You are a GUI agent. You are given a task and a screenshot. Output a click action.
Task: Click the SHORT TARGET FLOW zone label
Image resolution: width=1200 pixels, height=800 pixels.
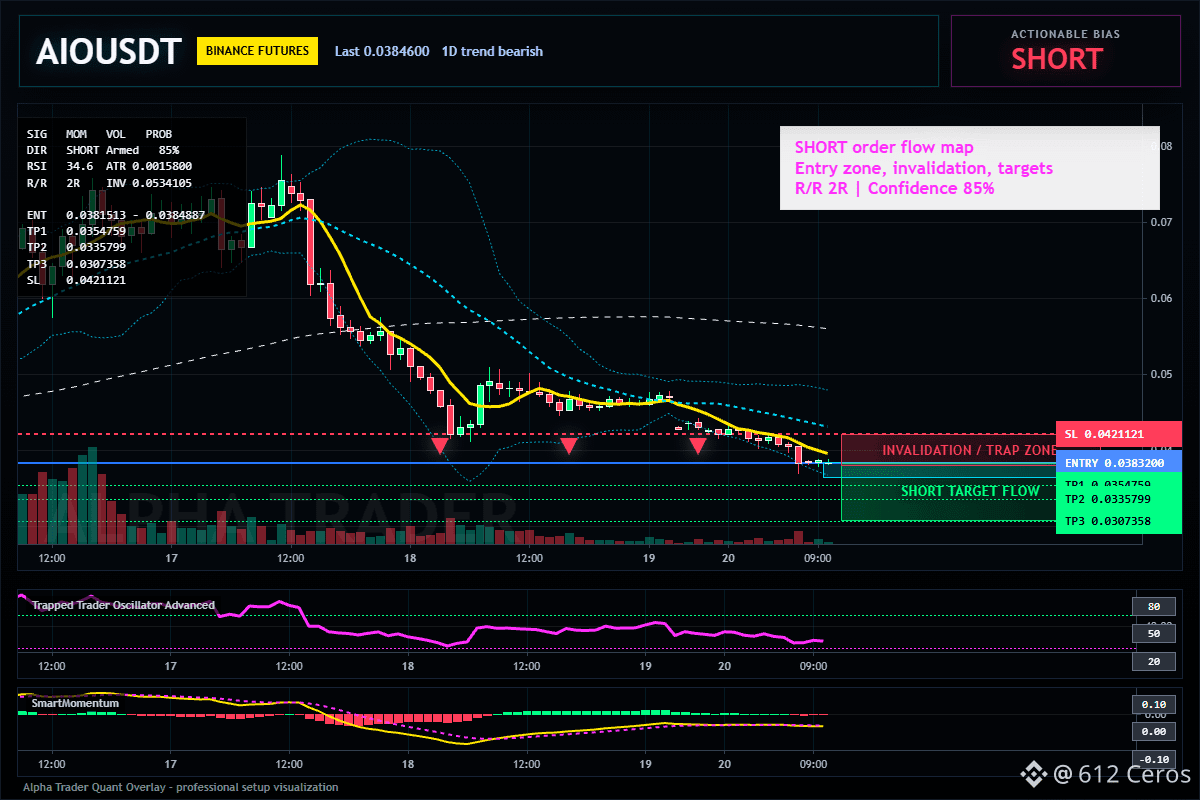[x=970, y=491]
